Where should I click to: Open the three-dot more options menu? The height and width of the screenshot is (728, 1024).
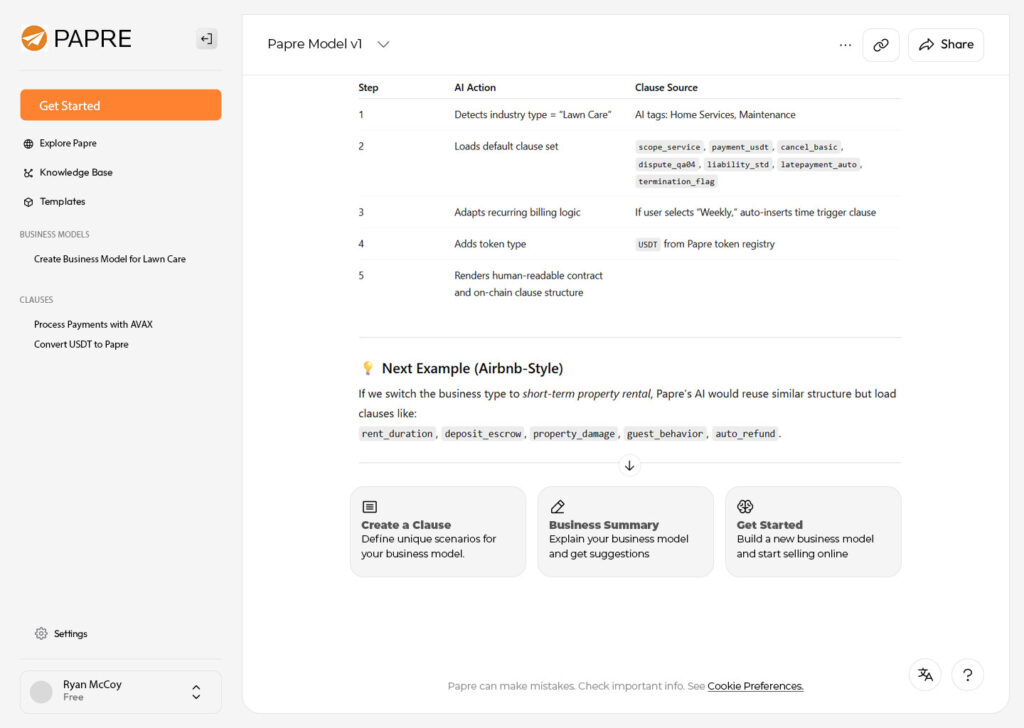[845, 45]
